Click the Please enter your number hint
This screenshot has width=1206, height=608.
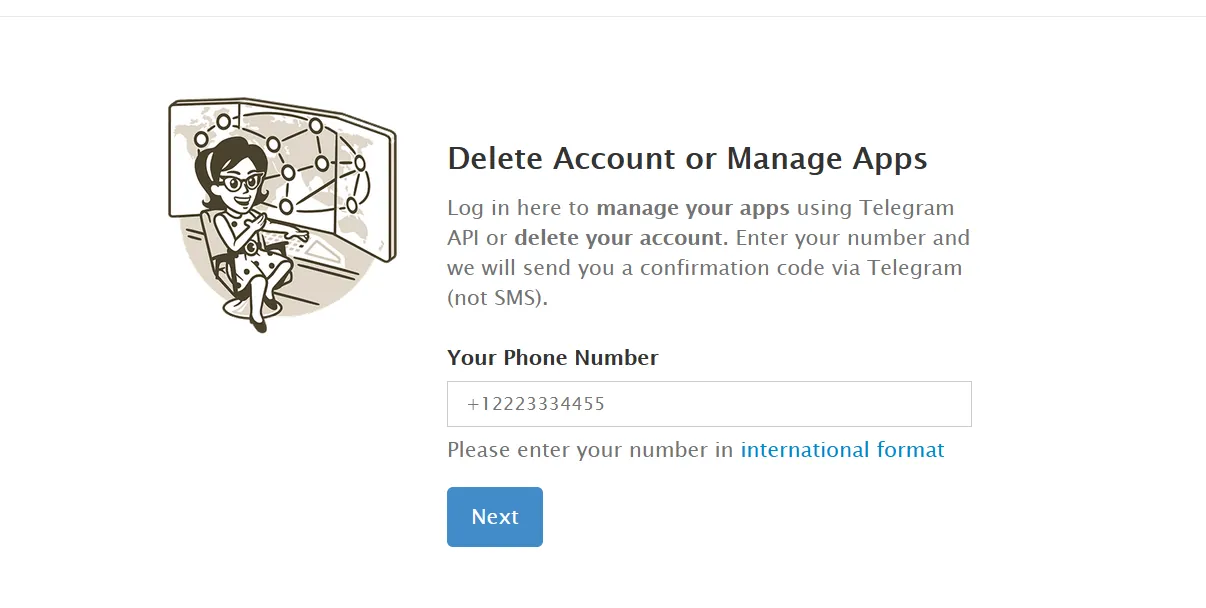pyautogui.click(x=590, y=450)
